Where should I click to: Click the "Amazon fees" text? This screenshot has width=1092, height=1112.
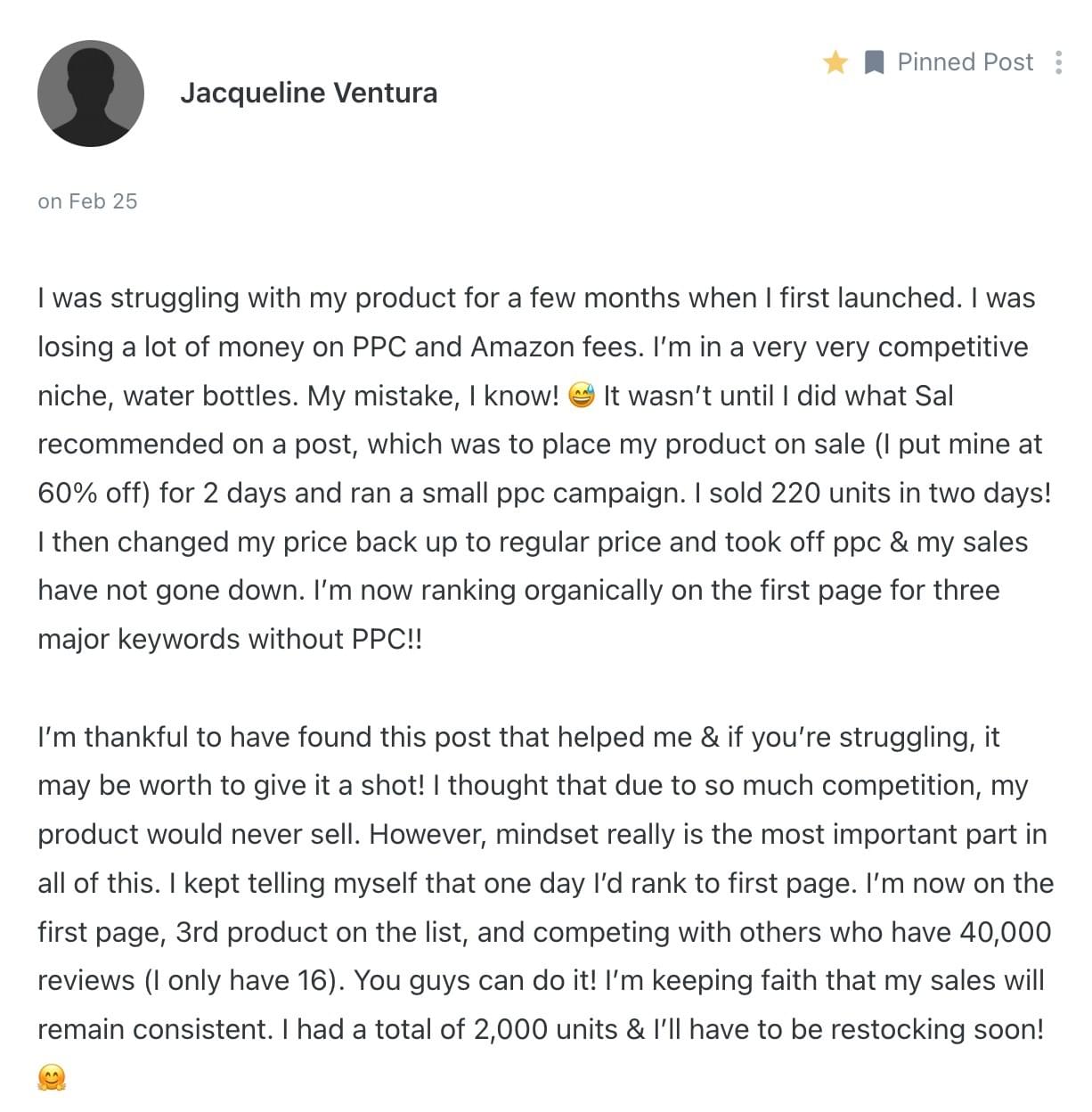(x=554, y=347)
